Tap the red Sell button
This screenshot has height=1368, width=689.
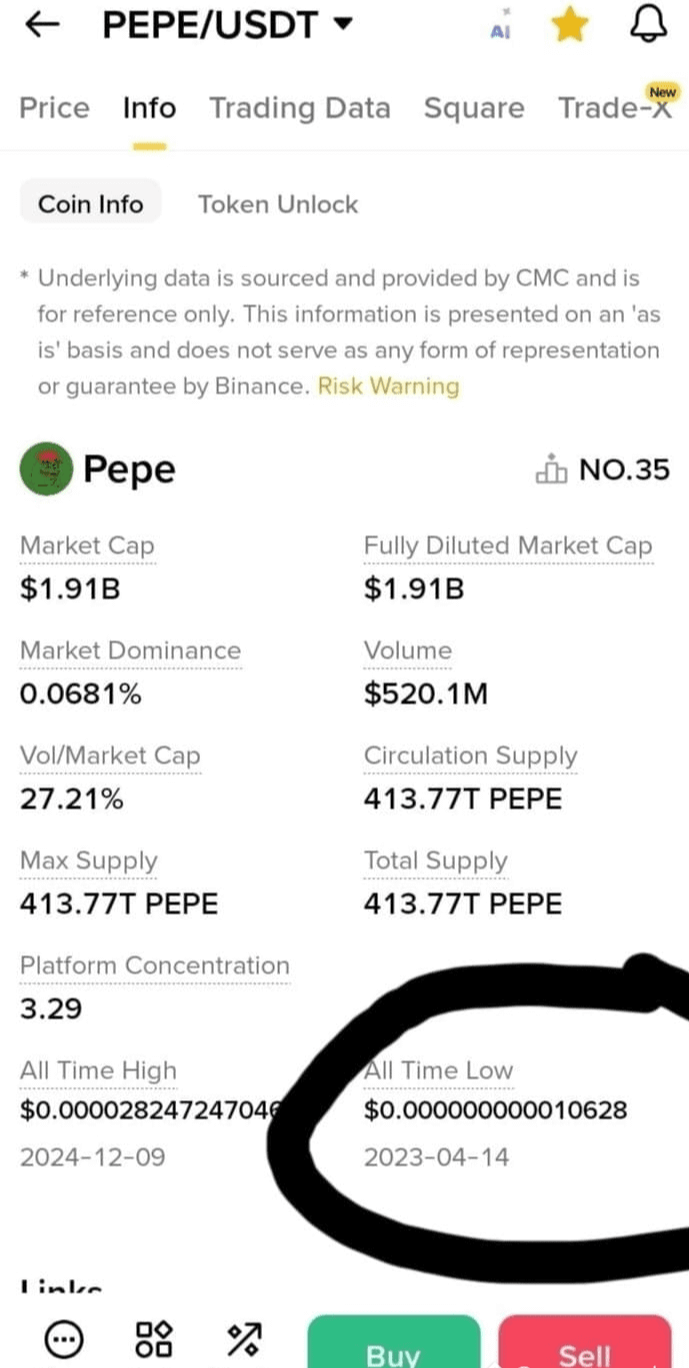[584, 1345]
